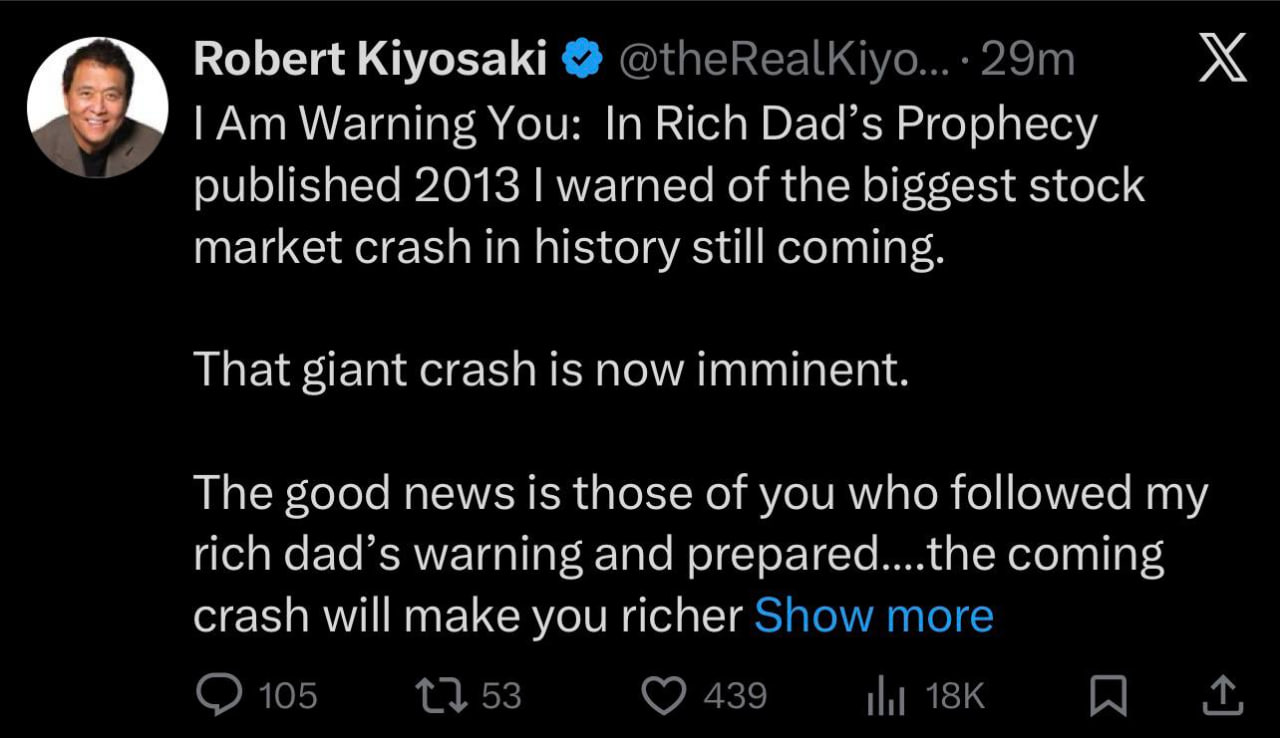Click the 53 reposts count
Image resolution: width=1280 pixels, height=738 pixels.
pyautogui.click(x=501, y=696)
